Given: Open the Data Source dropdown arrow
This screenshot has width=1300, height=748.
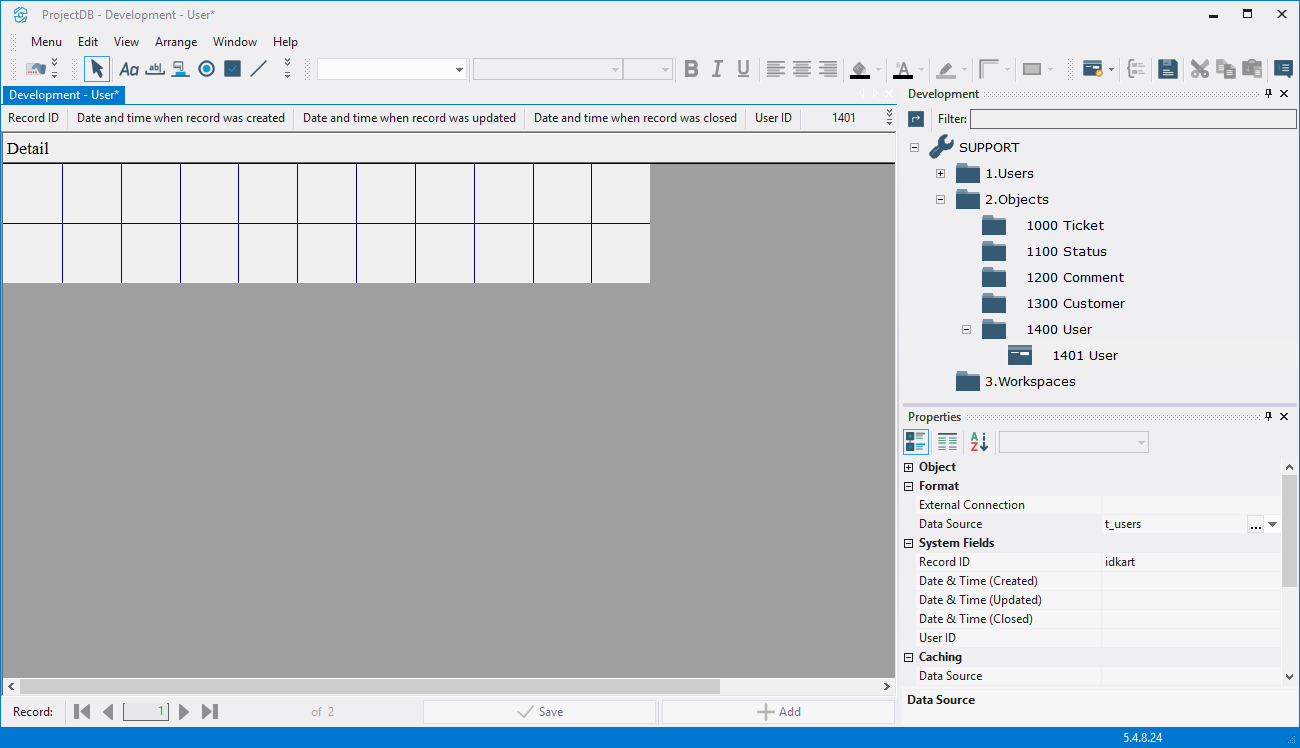Looking at the screenshot, I should [1273, 524].
